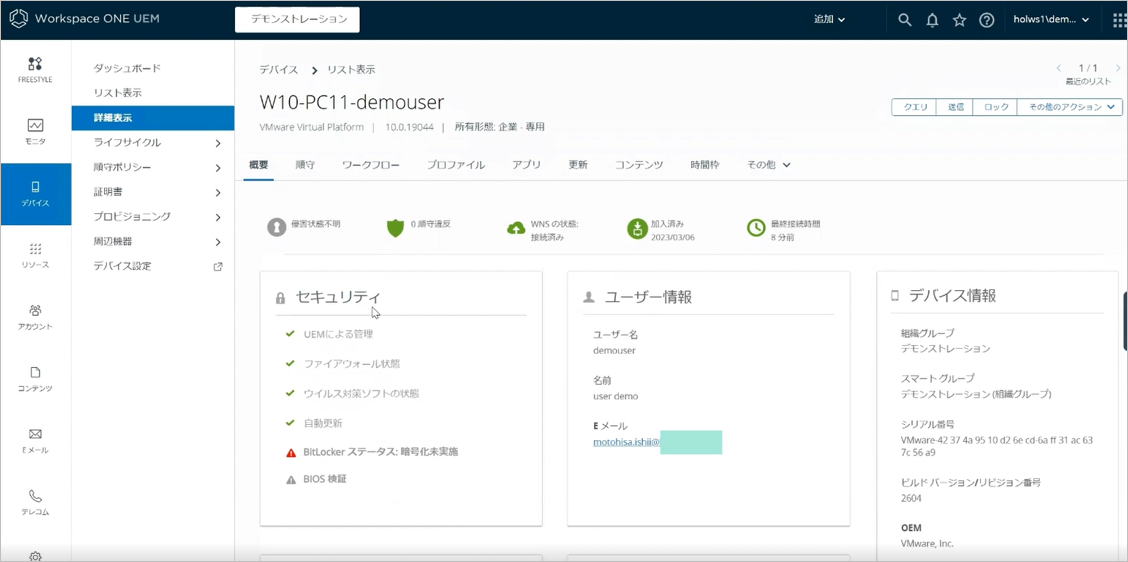
Task: Expand the その他 tab dropdown
Action: (768, 165)
